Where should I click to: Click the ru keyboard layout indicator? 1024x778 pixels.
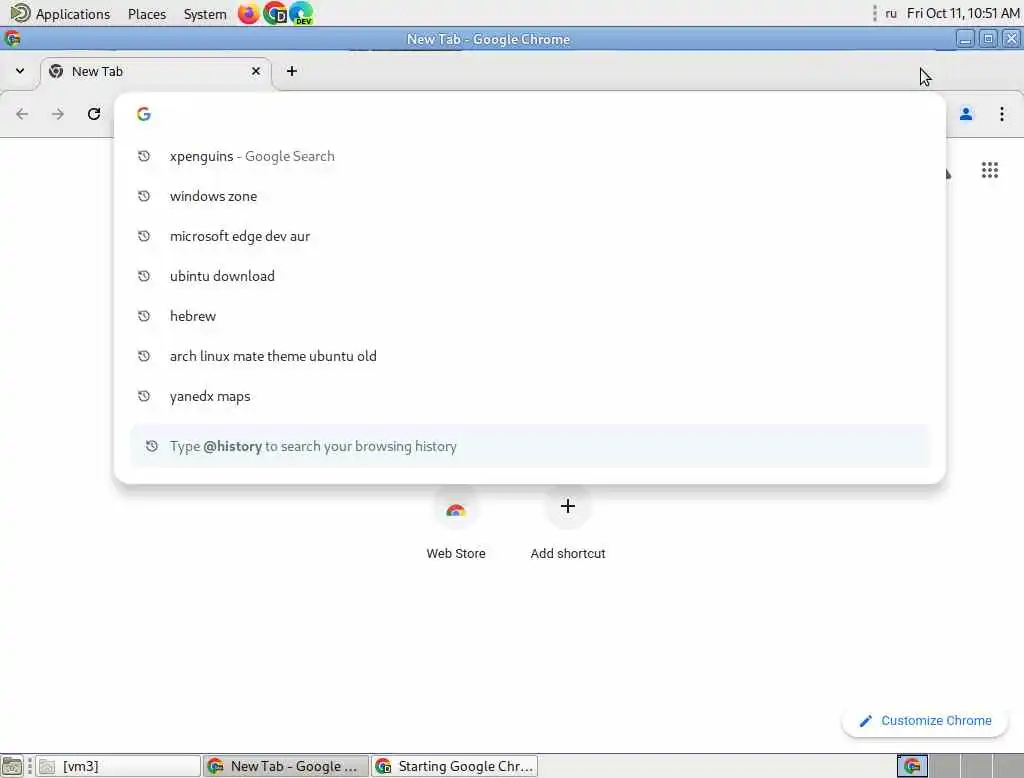point(891,13)
